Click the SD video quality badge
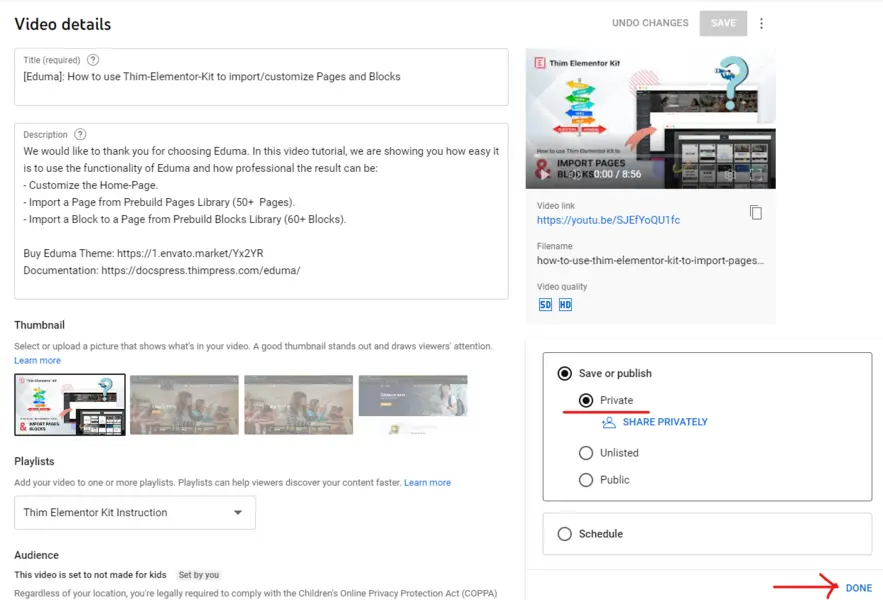Screen dimensions: 883x600 coord(545,305)
